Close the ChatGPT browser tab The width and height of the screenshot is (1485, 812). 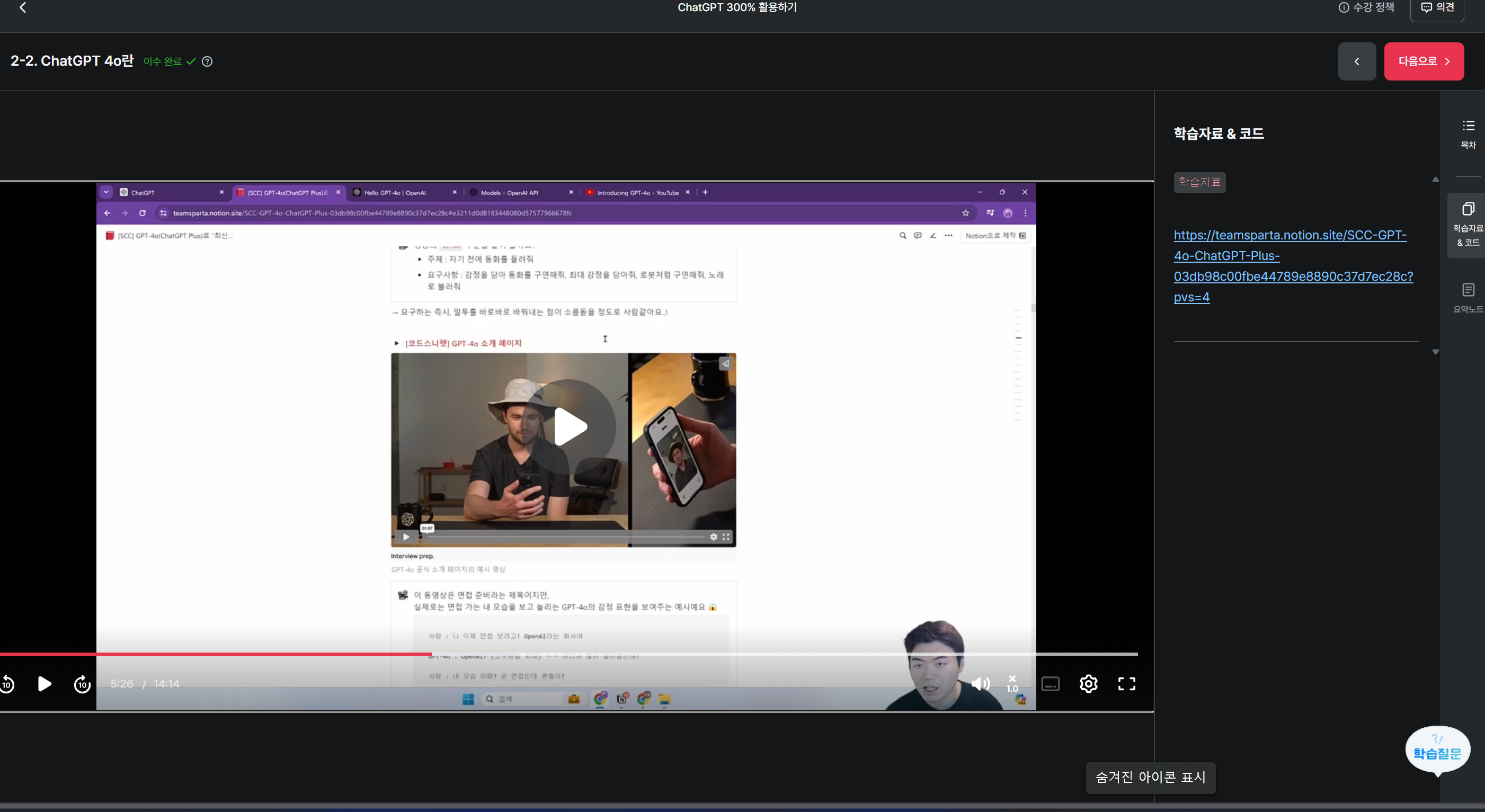click(221, 192)
